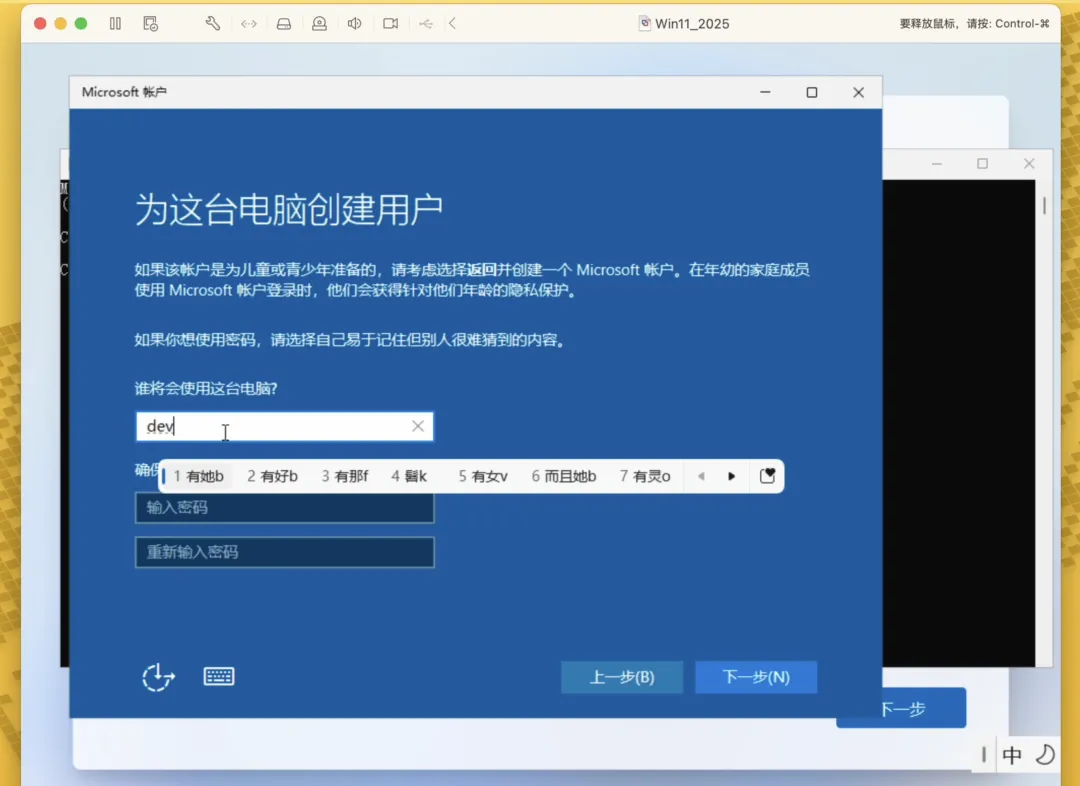Screen dimensions: 1080x786
Task: Open the sound speaker icon in VM toolbar
Action: pos(355,23)
